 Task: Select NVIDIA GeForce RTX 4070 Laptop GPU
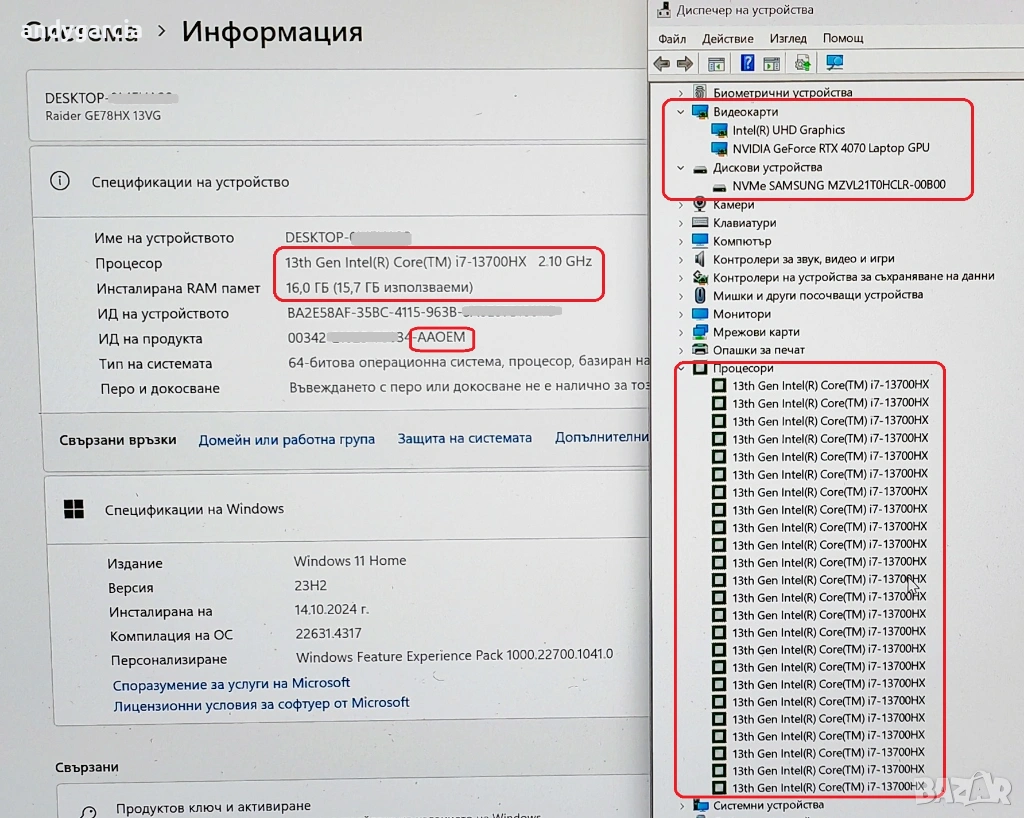830,148
